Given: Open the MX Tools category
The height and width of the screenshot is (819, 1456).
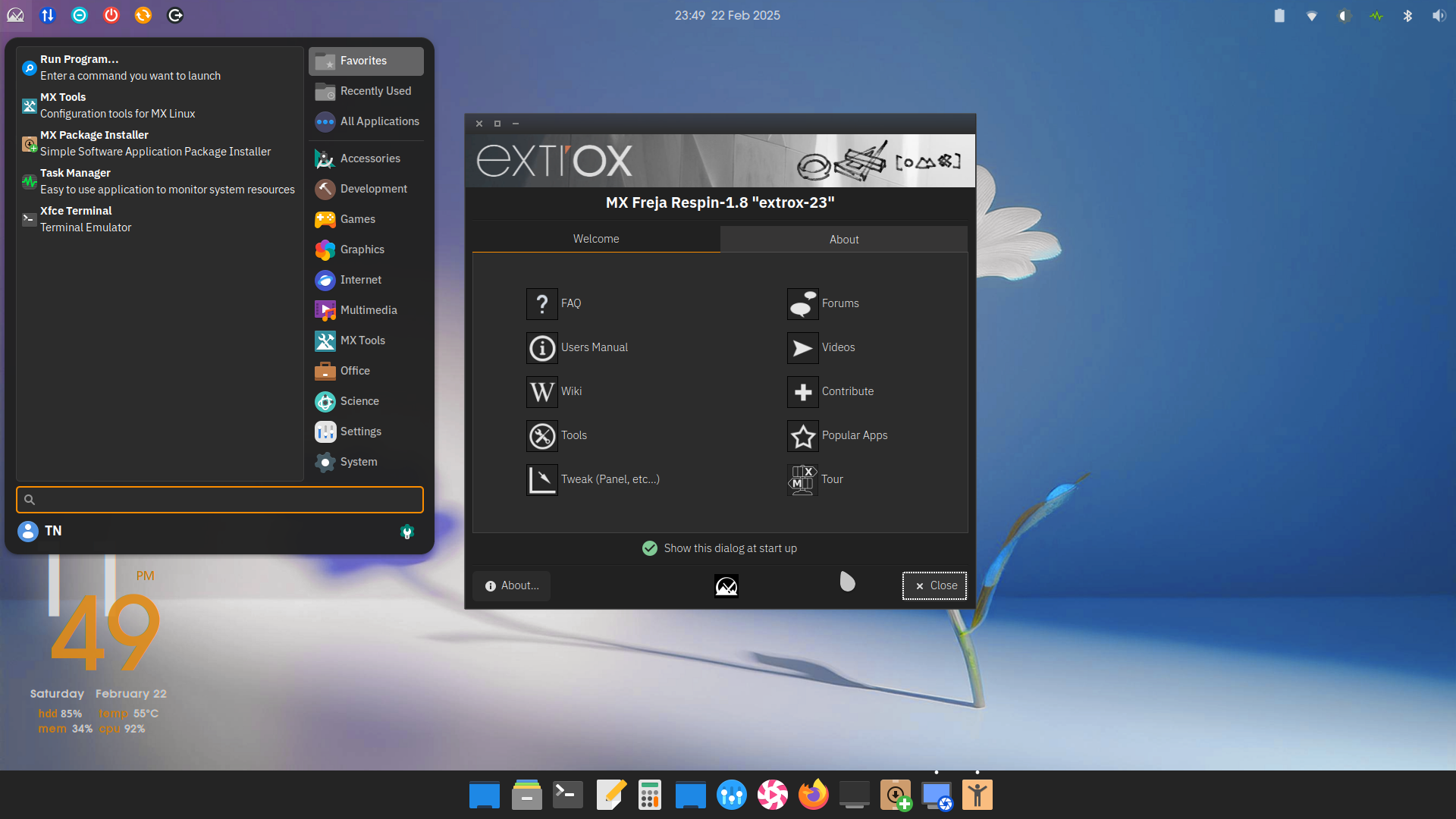Looking at the screenshot, I should click(x=366, y=340).
